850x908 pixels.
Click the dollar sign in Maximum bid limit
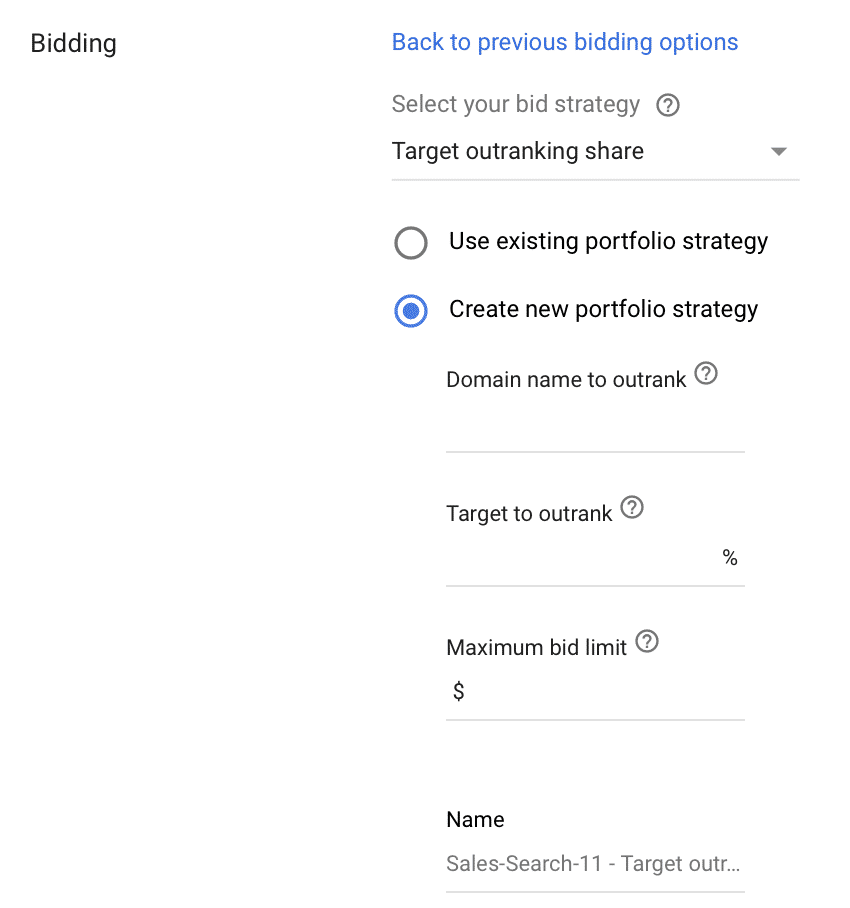point(459,691)
